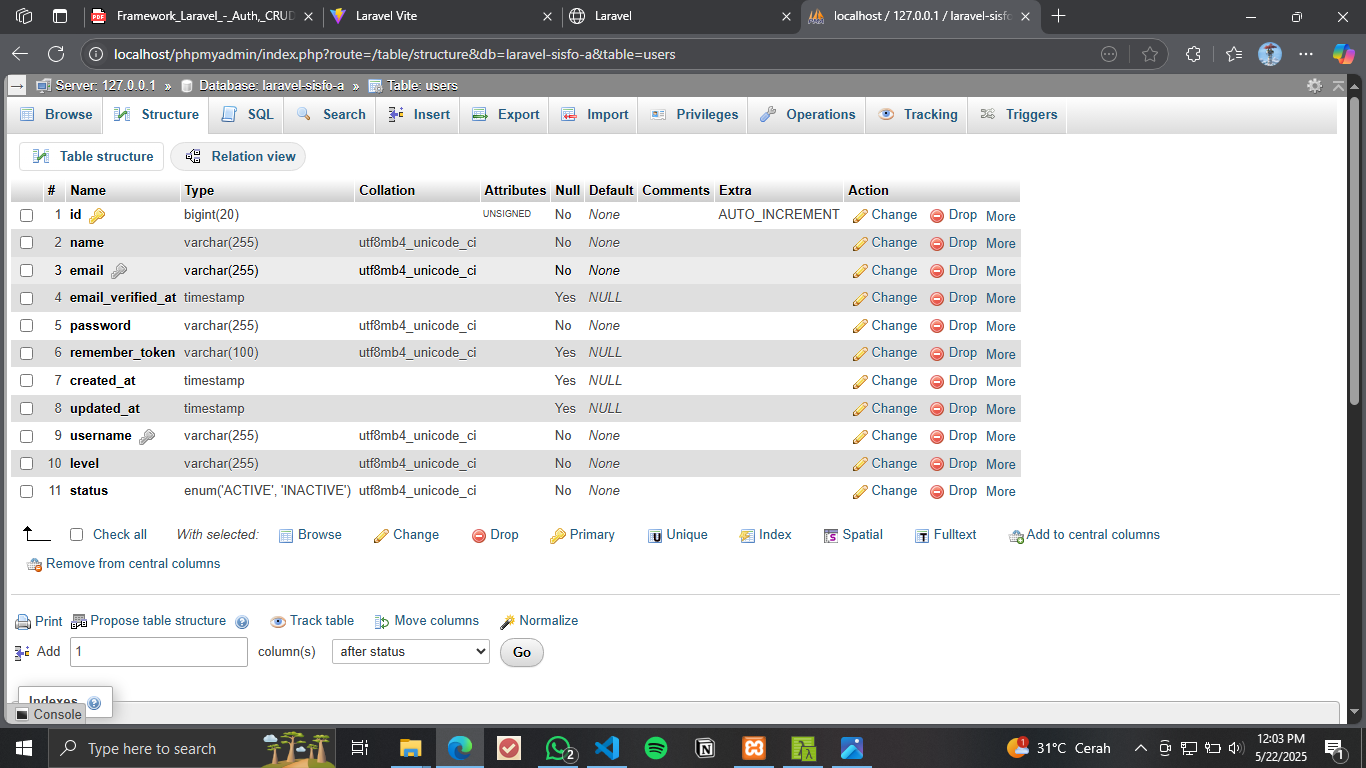
Task: Click the Primary key icon below the table
Action: click(x=558, y=536)
